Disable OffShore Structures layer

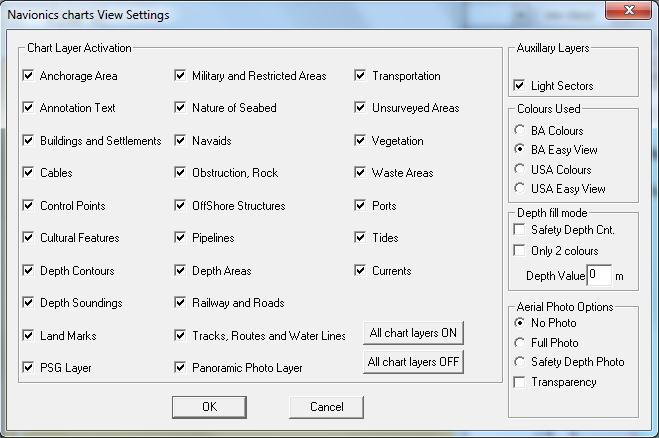point(180,206)
